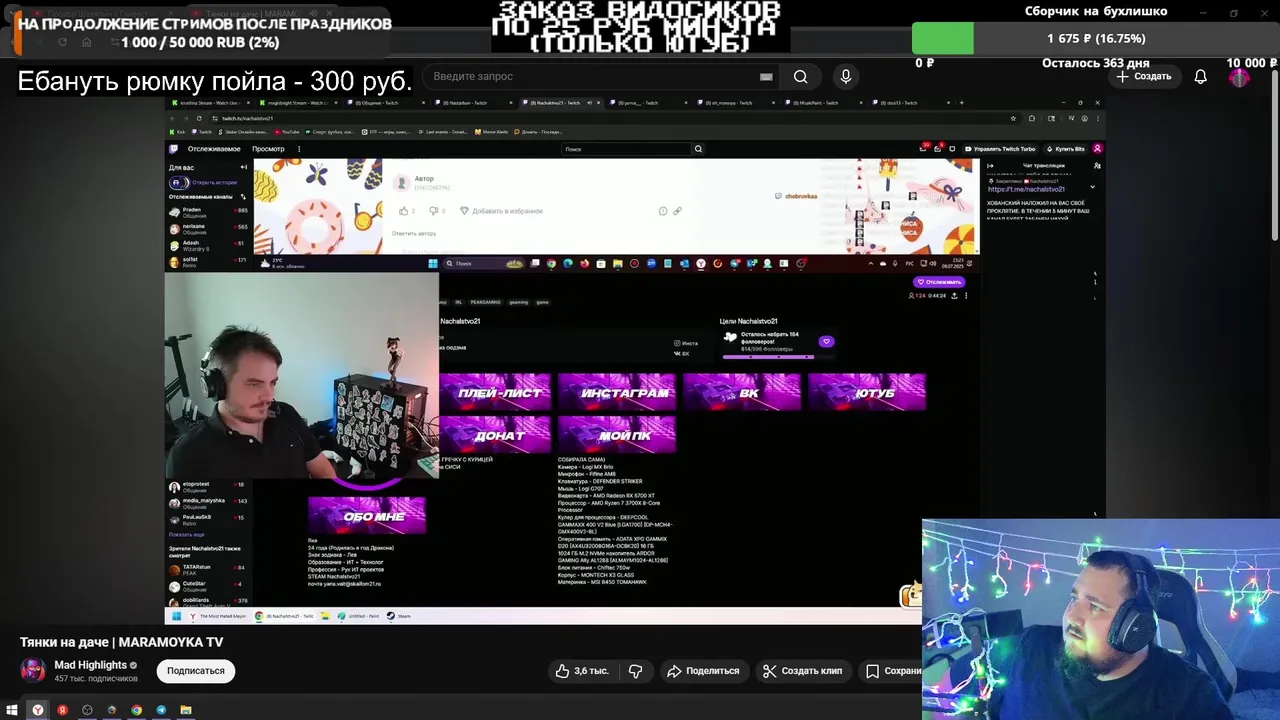Click the ИНСТАГРАМ panel banner
Image resolution: width=1280 pixels, height=720 pixels.
click(x=617, y=392)
